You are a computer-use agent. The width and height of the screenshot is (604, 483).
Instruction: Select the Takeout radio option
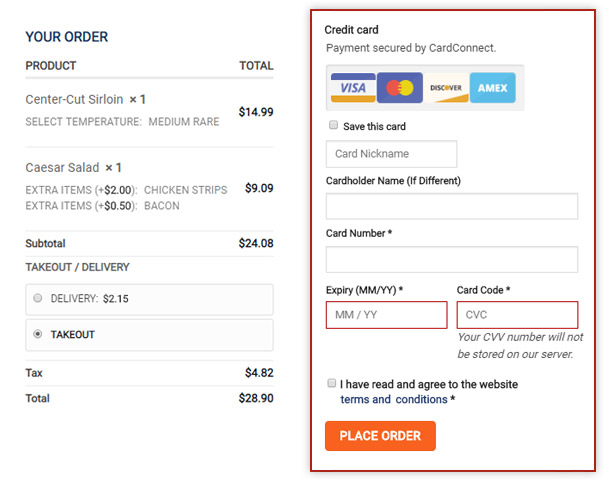(38, 334)
